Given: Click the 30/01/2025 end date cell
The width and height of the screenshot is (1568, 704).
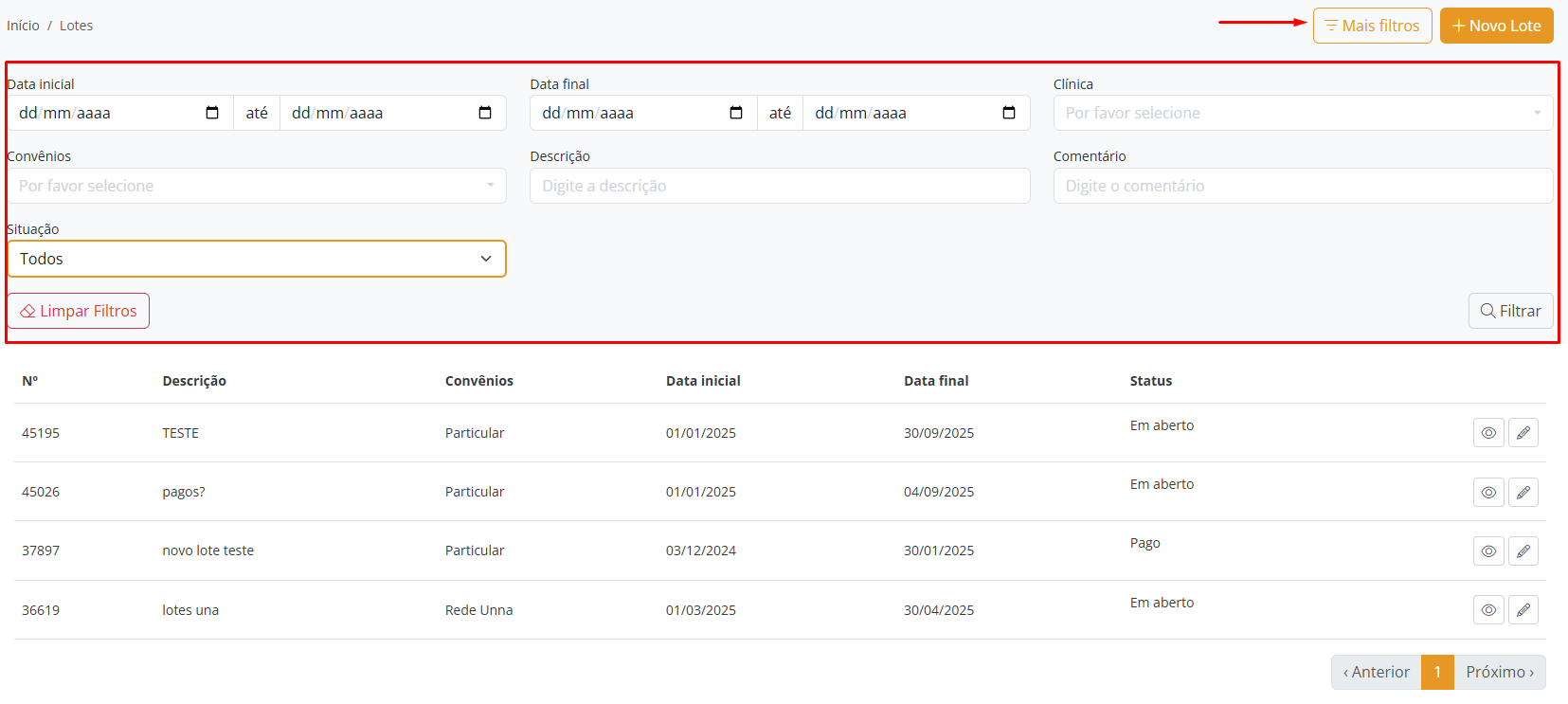Looking at the screenshot, I should (x=939, y=551).
